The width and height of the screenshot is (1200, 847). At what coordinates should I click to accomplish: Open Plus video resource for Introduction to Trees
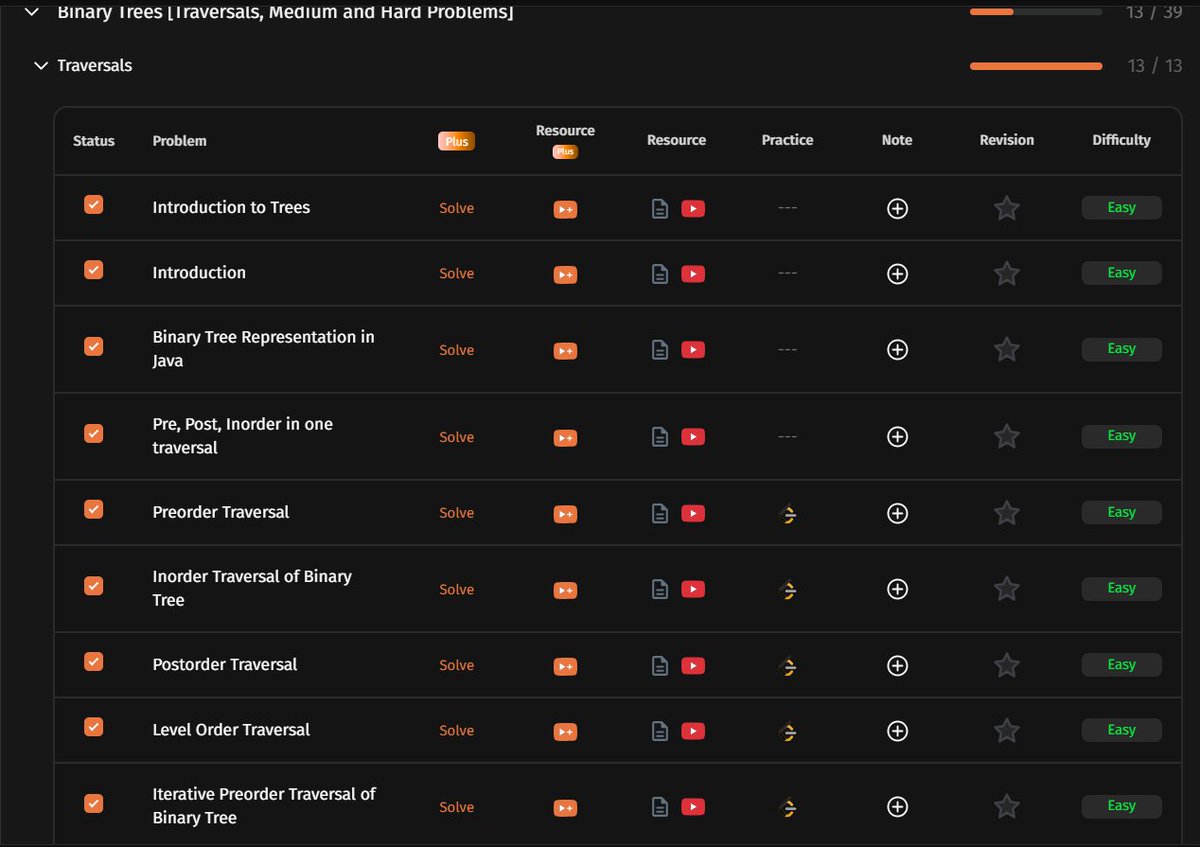(x=565, y=209)
